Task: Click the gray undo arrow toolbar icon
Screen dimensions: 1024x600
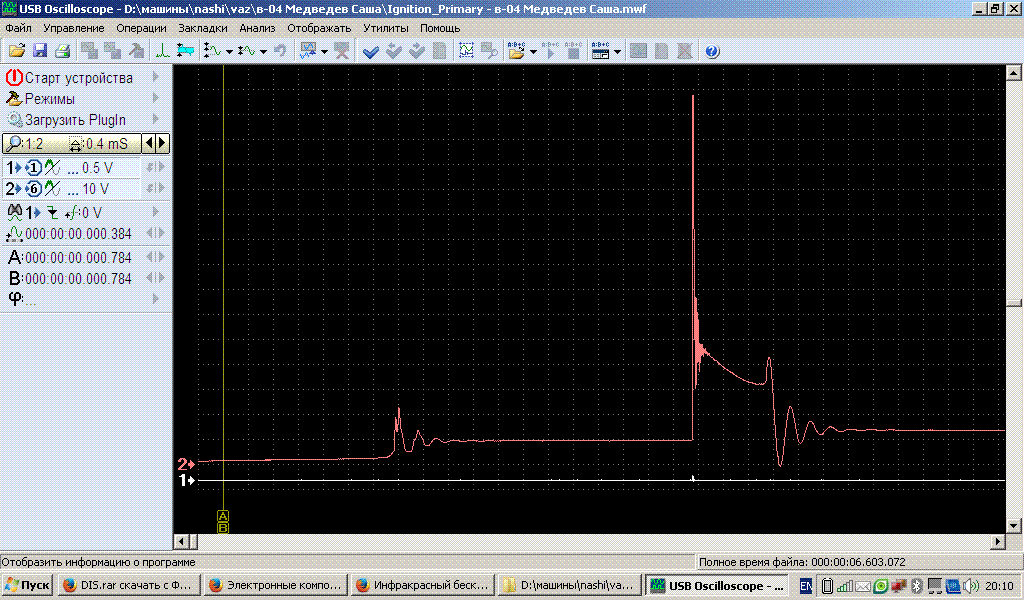Action: tap(280, 51)
